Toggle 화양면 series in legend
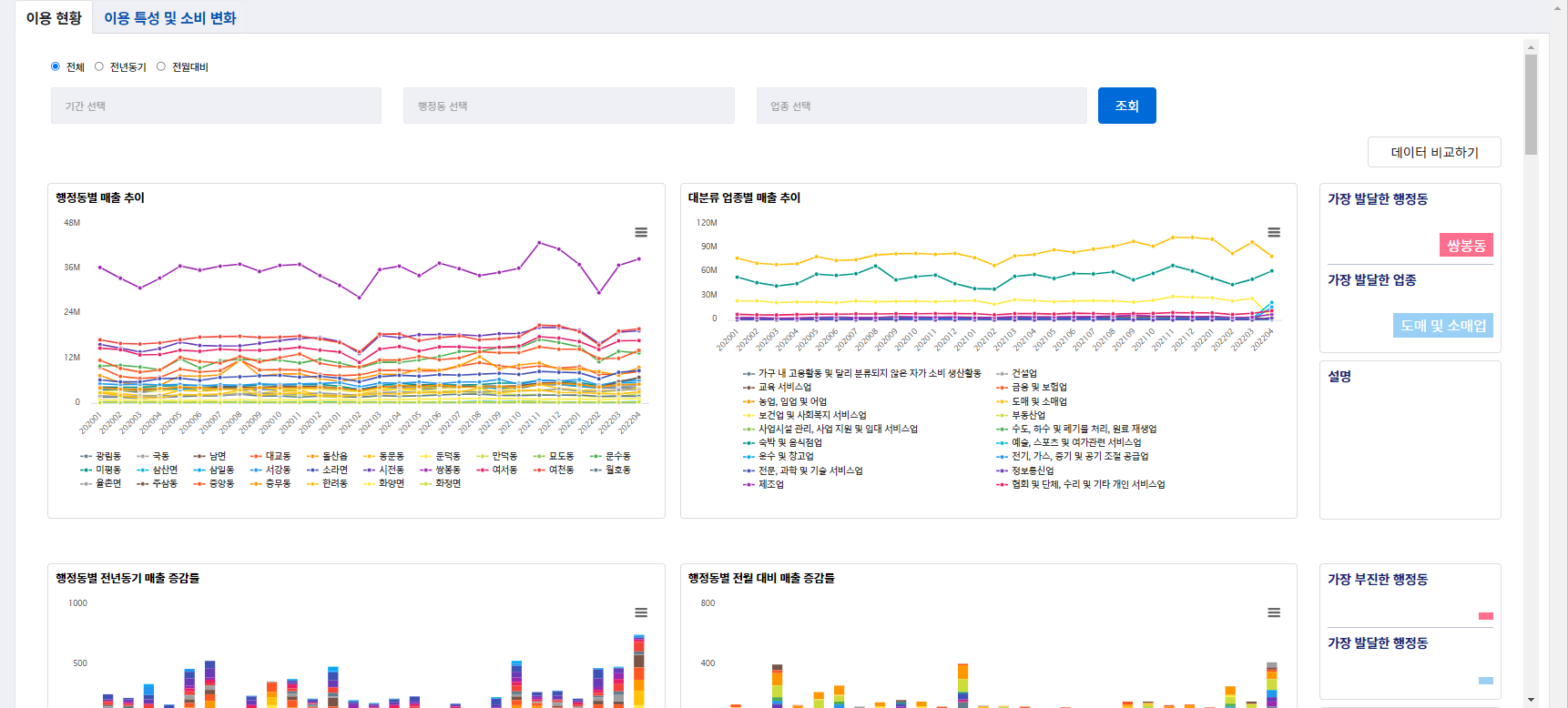 point(383,483)
